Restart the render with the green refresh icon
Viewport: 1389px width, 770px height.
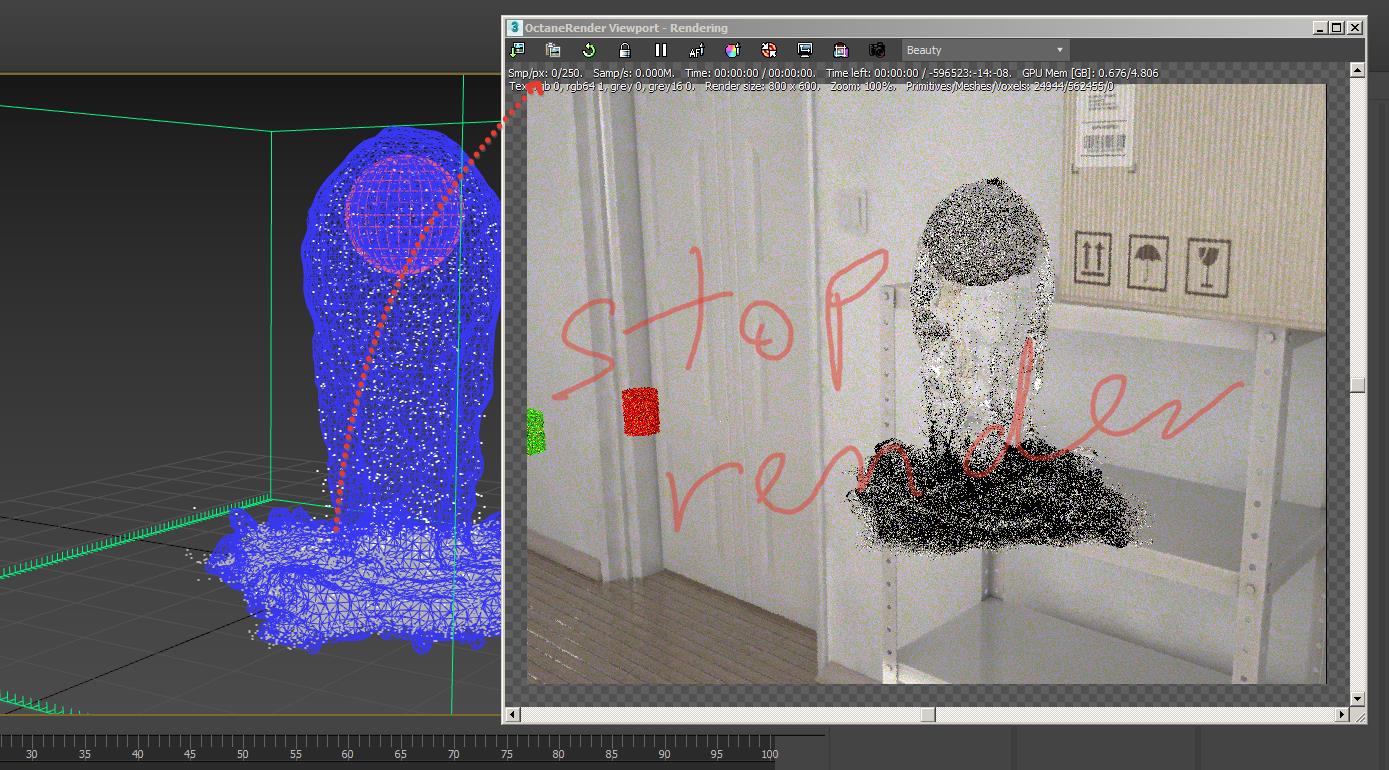point(589,50)
